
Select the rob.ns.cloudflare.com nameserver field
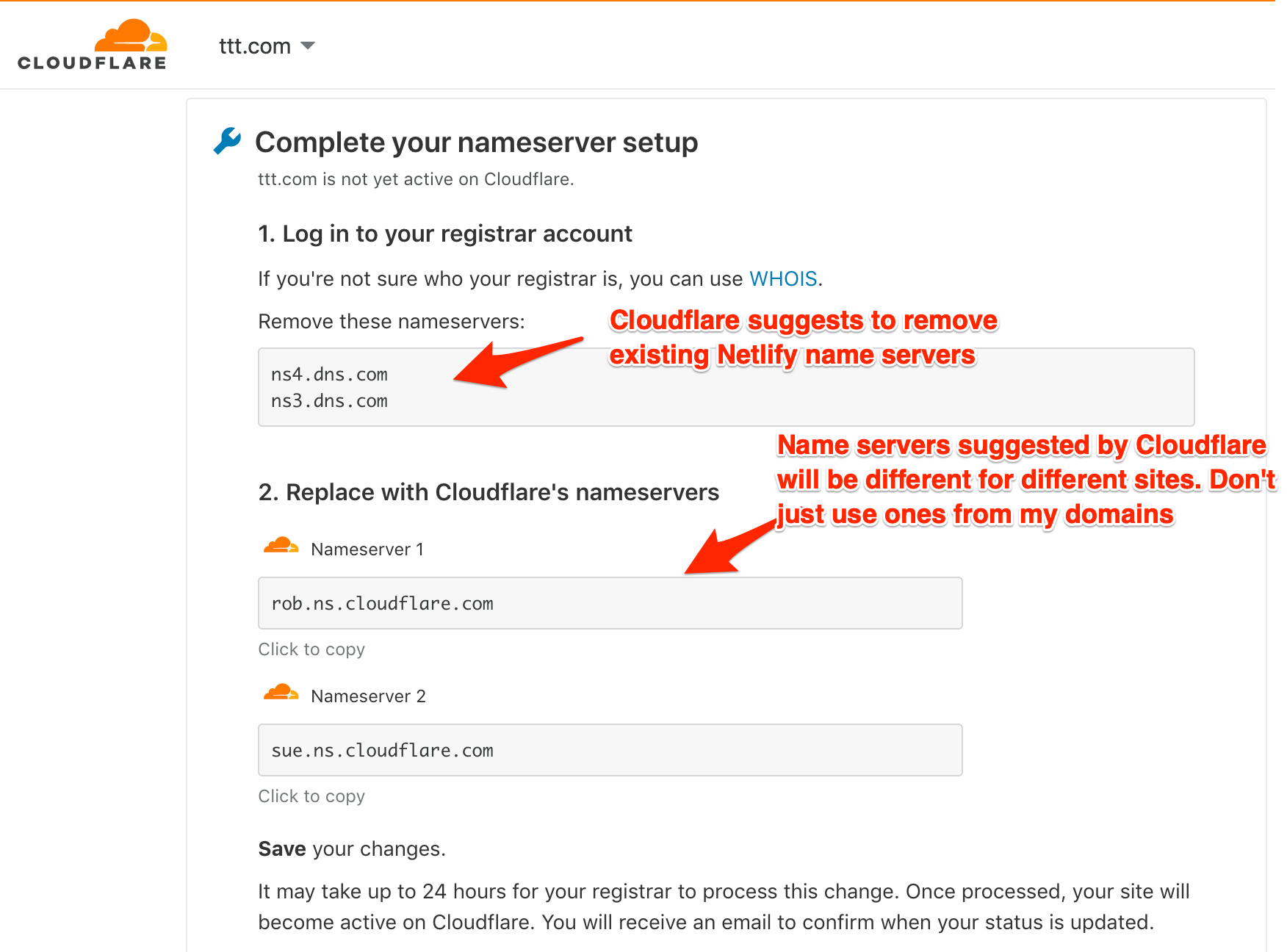tap(610, 603)
